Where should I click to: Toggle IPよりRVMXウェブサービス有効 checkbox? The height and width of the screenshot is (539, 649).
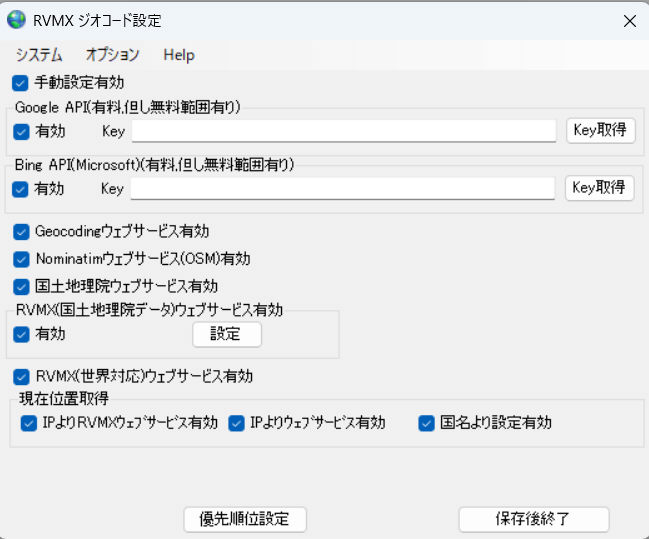point(28,423)
